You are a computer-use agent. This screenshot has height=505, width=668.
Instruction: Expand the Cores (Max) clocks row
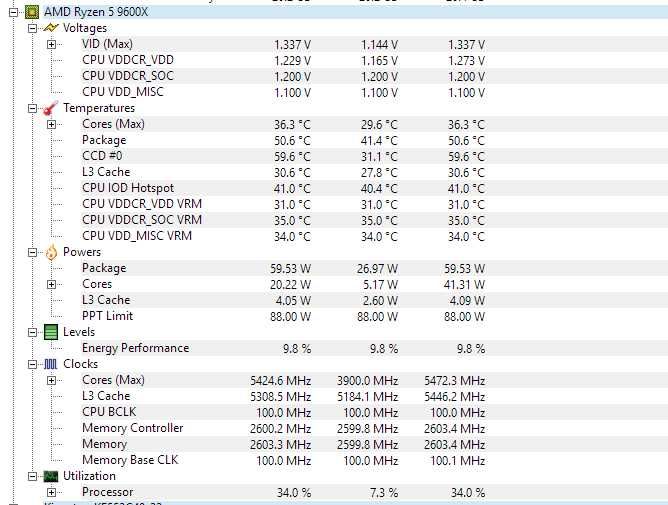(x=52, y=380)
